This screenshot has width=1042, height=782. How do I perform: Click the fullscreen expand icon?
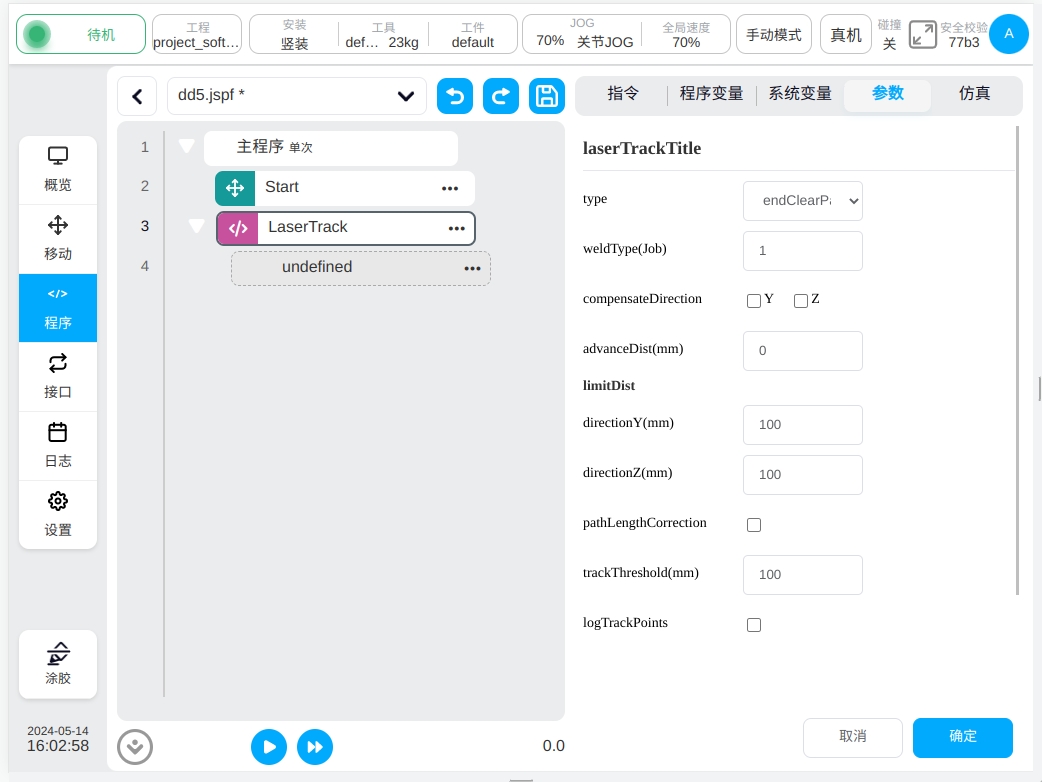click(x=922, y=35)
